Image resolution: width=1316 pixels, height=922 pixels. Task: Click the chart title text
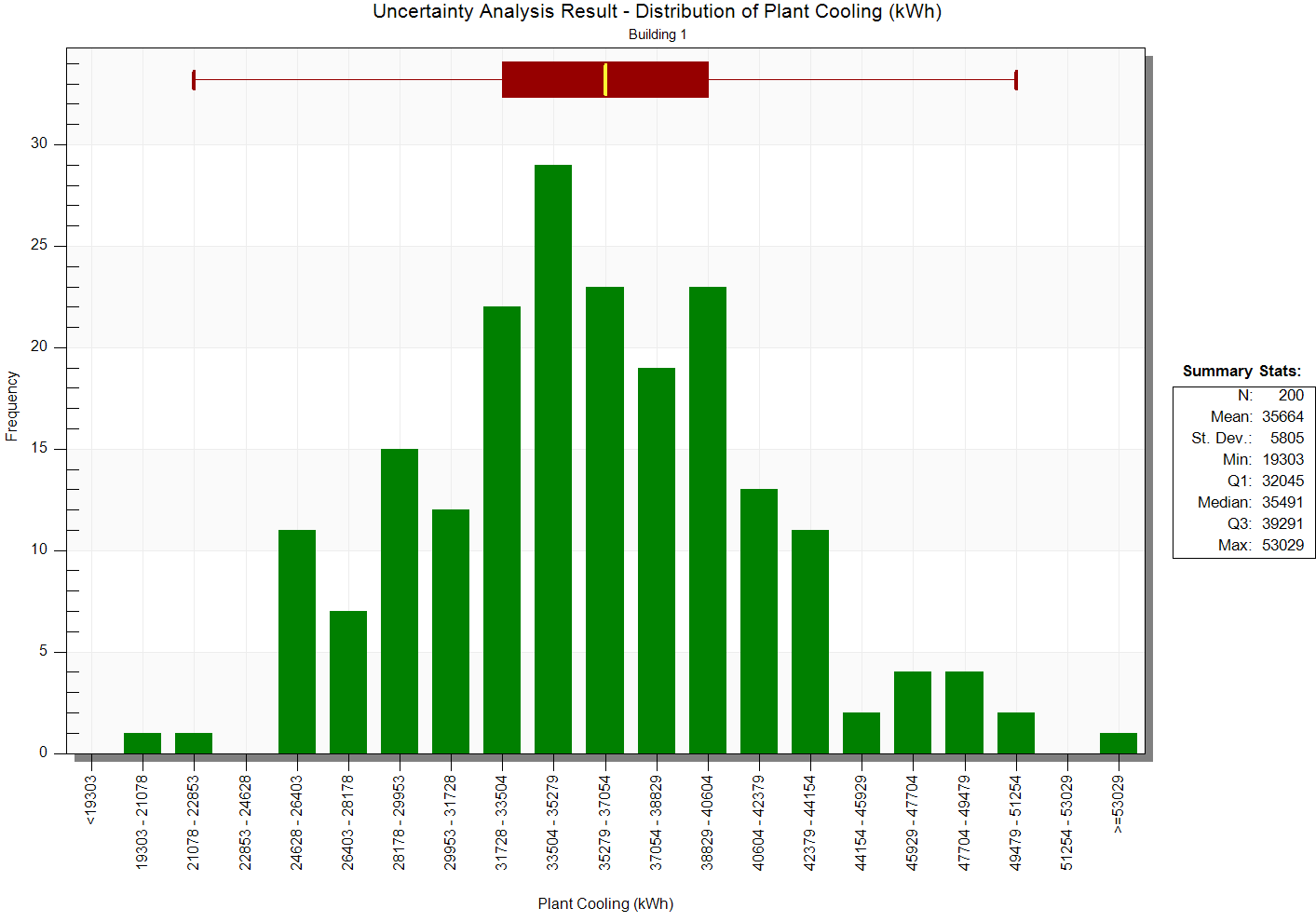click(657, 12)
